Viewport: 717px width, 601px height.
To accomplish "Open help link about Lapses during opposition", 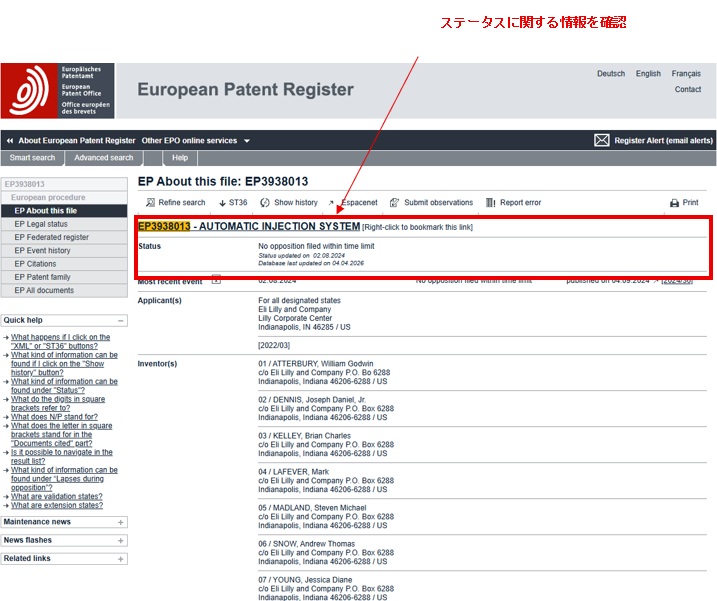I will [x=64, y=479].
